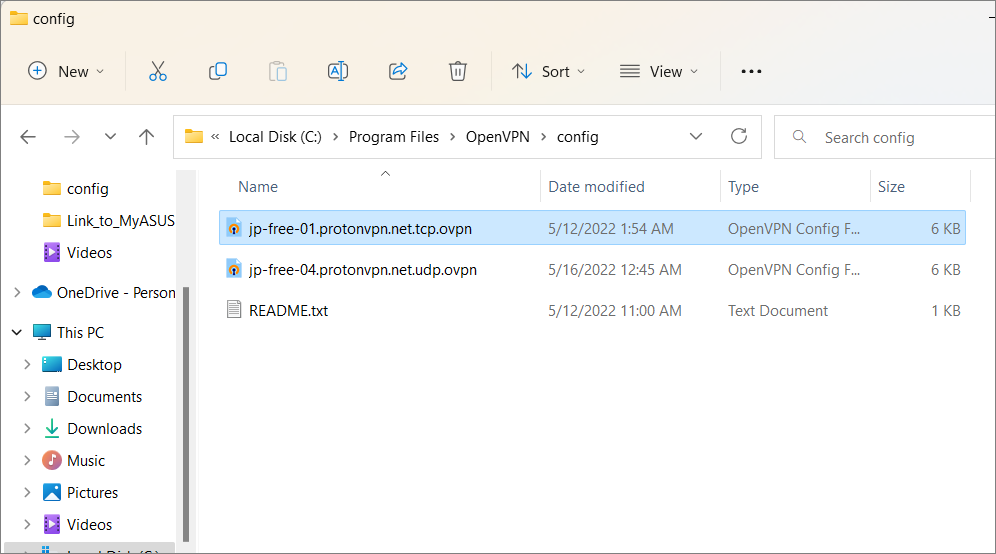This screenshot has width=996, height=554.
Task: Open the See more options menu
Action: point(751,71)
